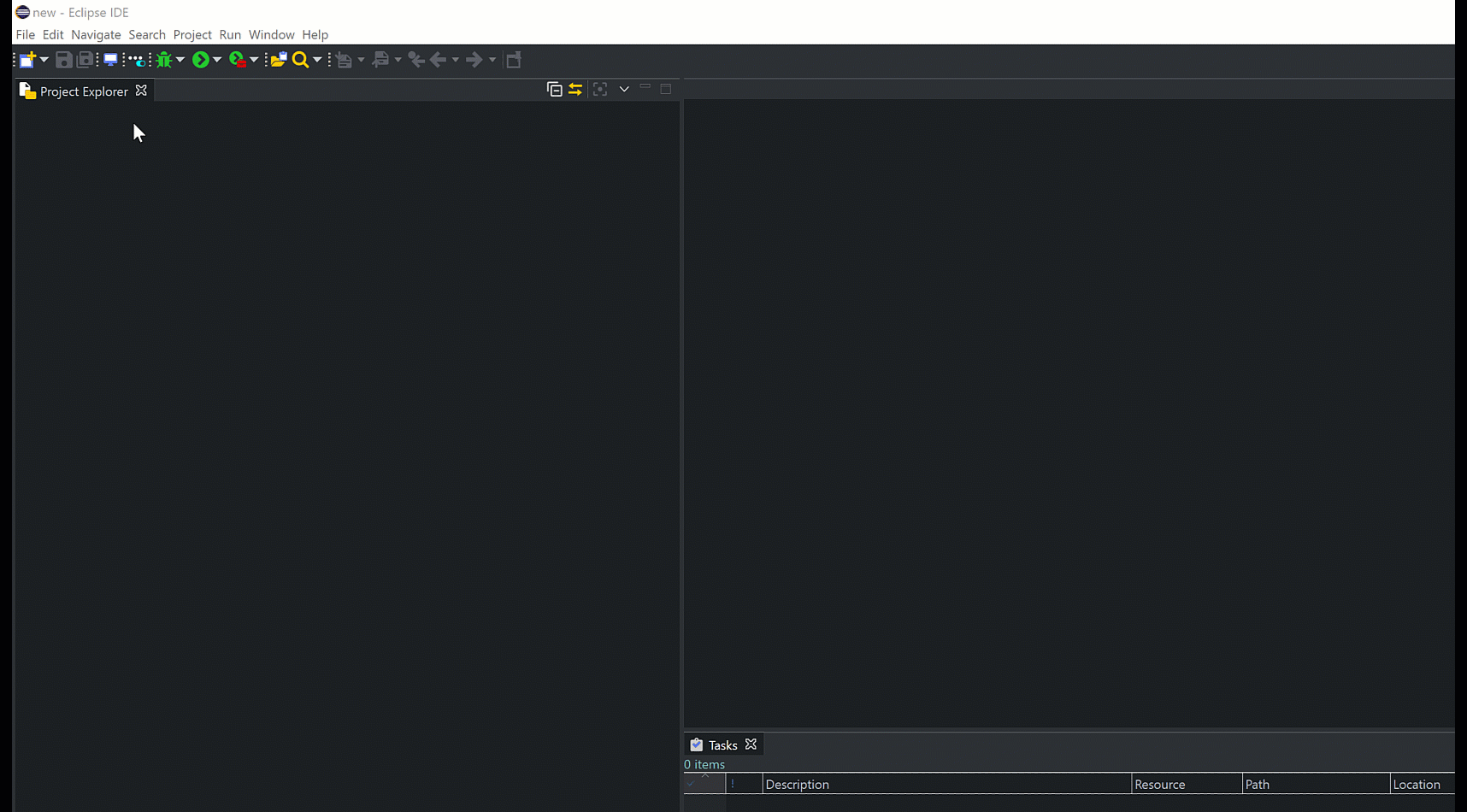1467x812 pixels.
Task: Expand the Run dropdown arrow
Action: 217,60
